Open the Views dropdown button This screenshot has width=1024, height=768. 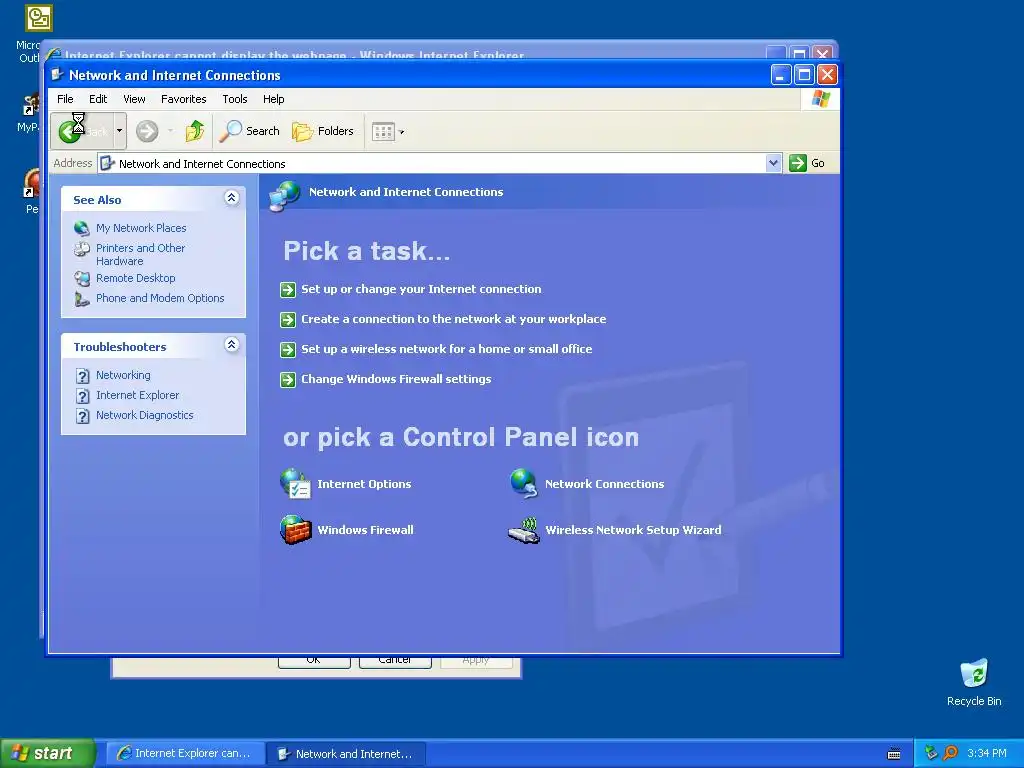pyautogui.click(x=388, y=132)
